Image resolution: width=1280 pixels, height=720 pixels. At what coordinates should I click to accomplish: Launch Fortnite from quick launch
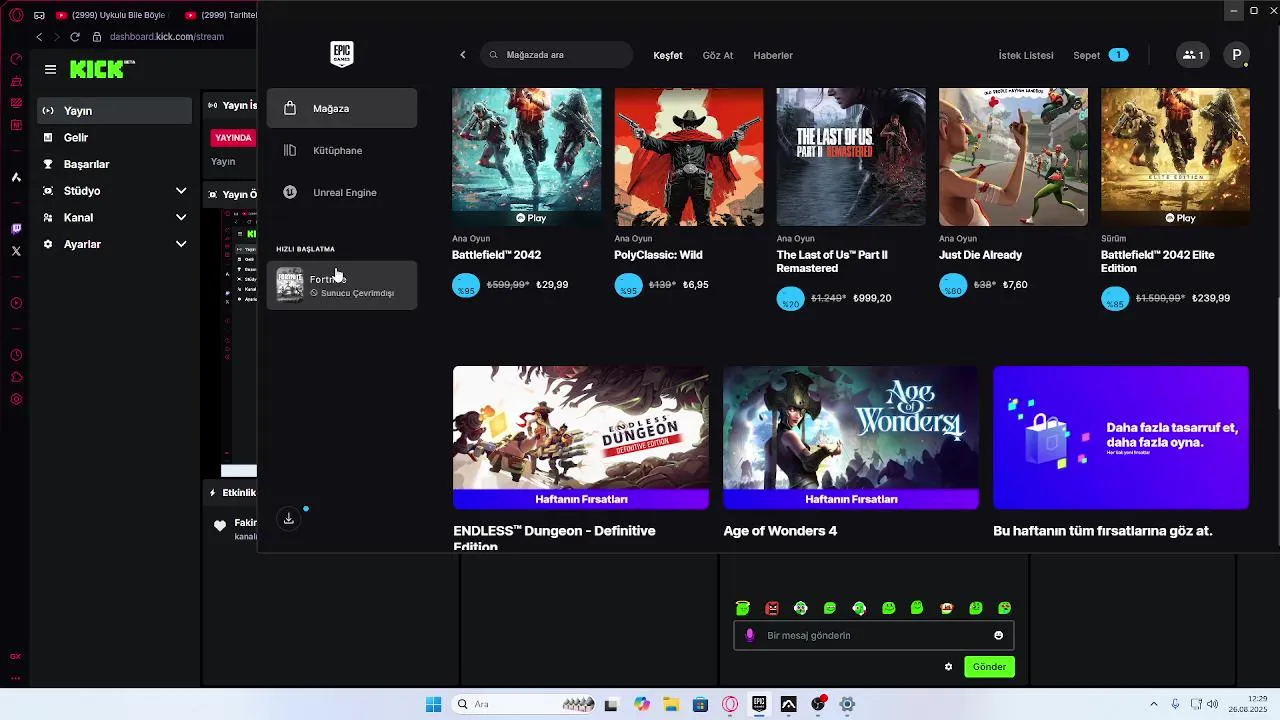[x=342, y=285]
